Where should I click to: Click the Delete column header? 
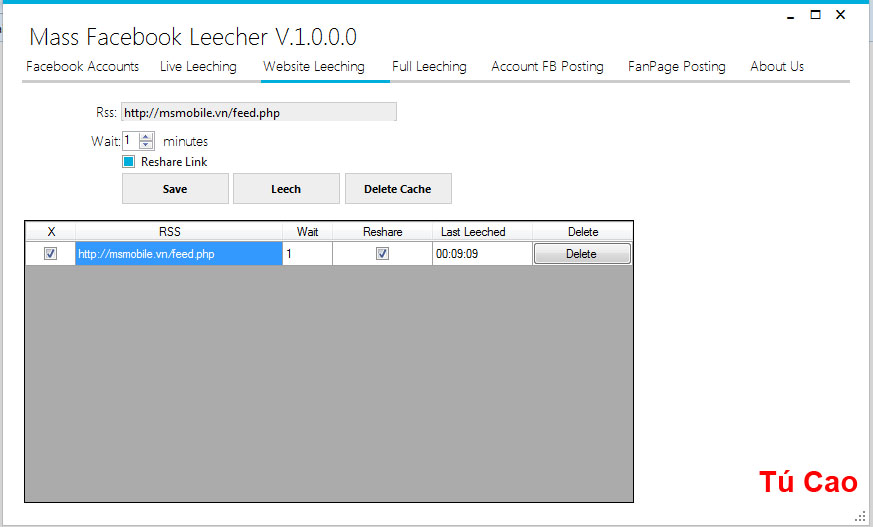582,232
